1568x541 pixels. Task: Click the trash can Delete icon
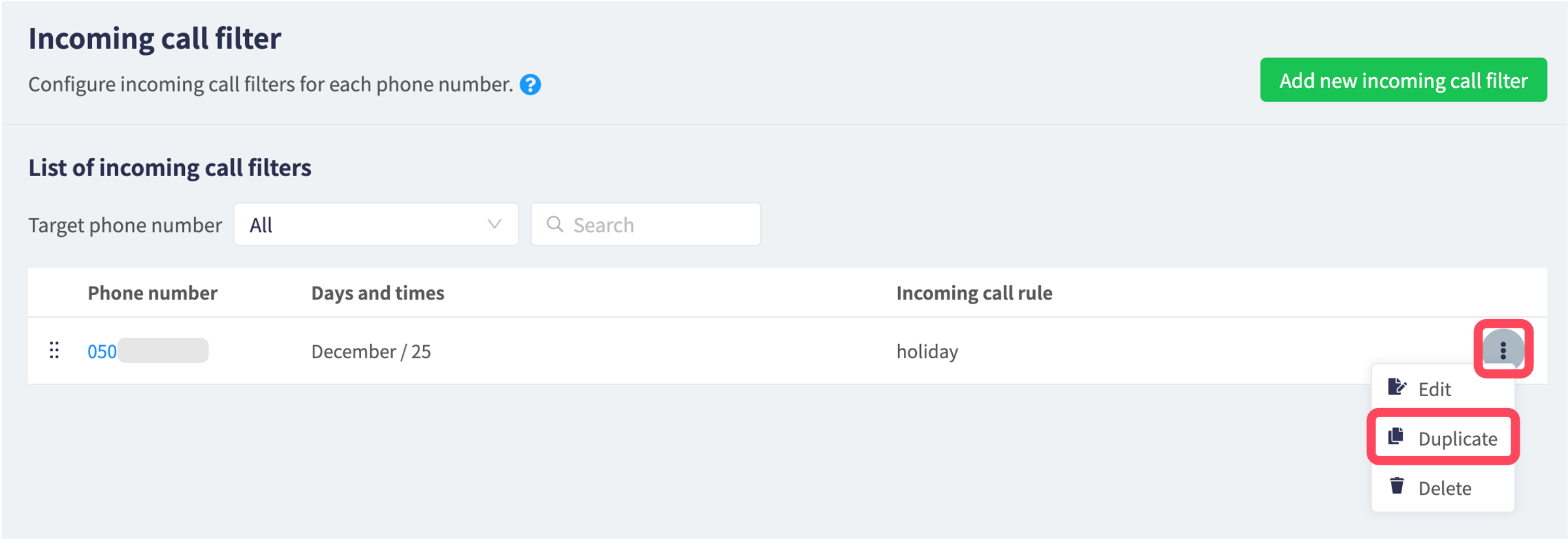1396,486
